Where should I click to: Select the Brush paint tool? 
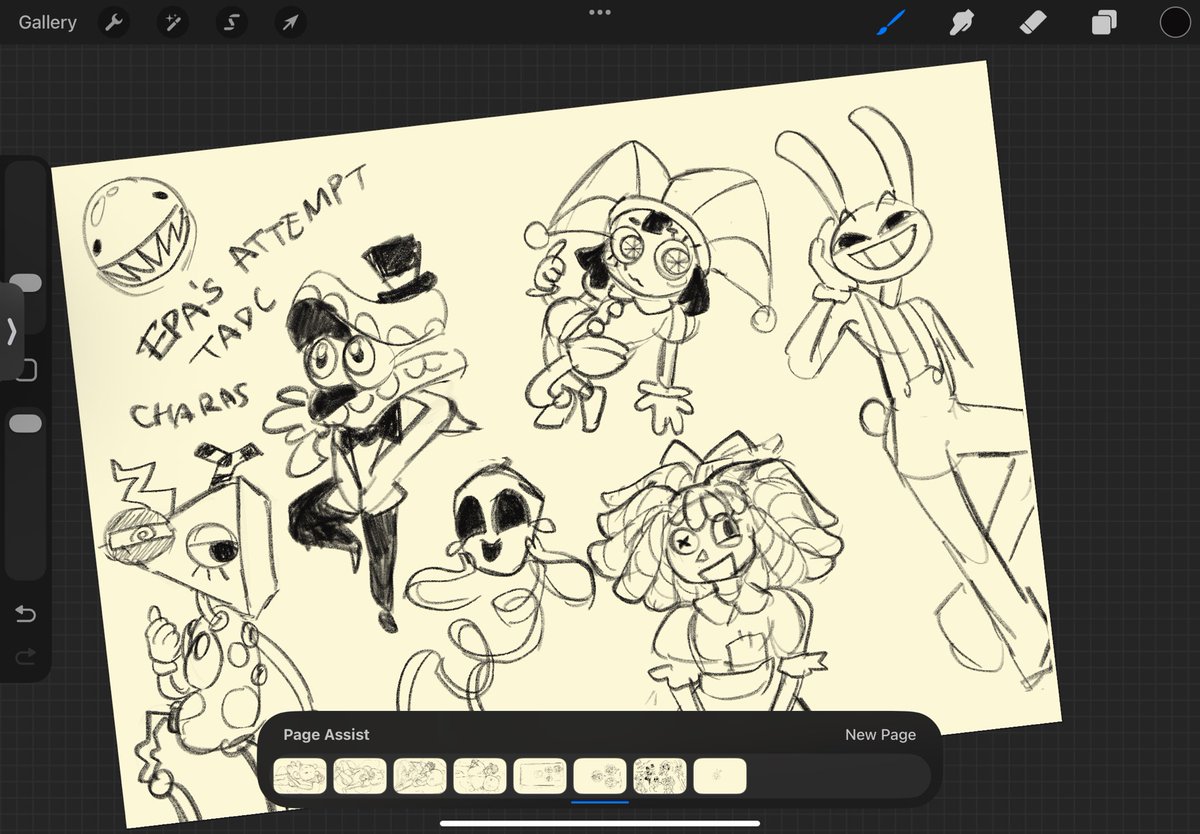coord(890,23)
